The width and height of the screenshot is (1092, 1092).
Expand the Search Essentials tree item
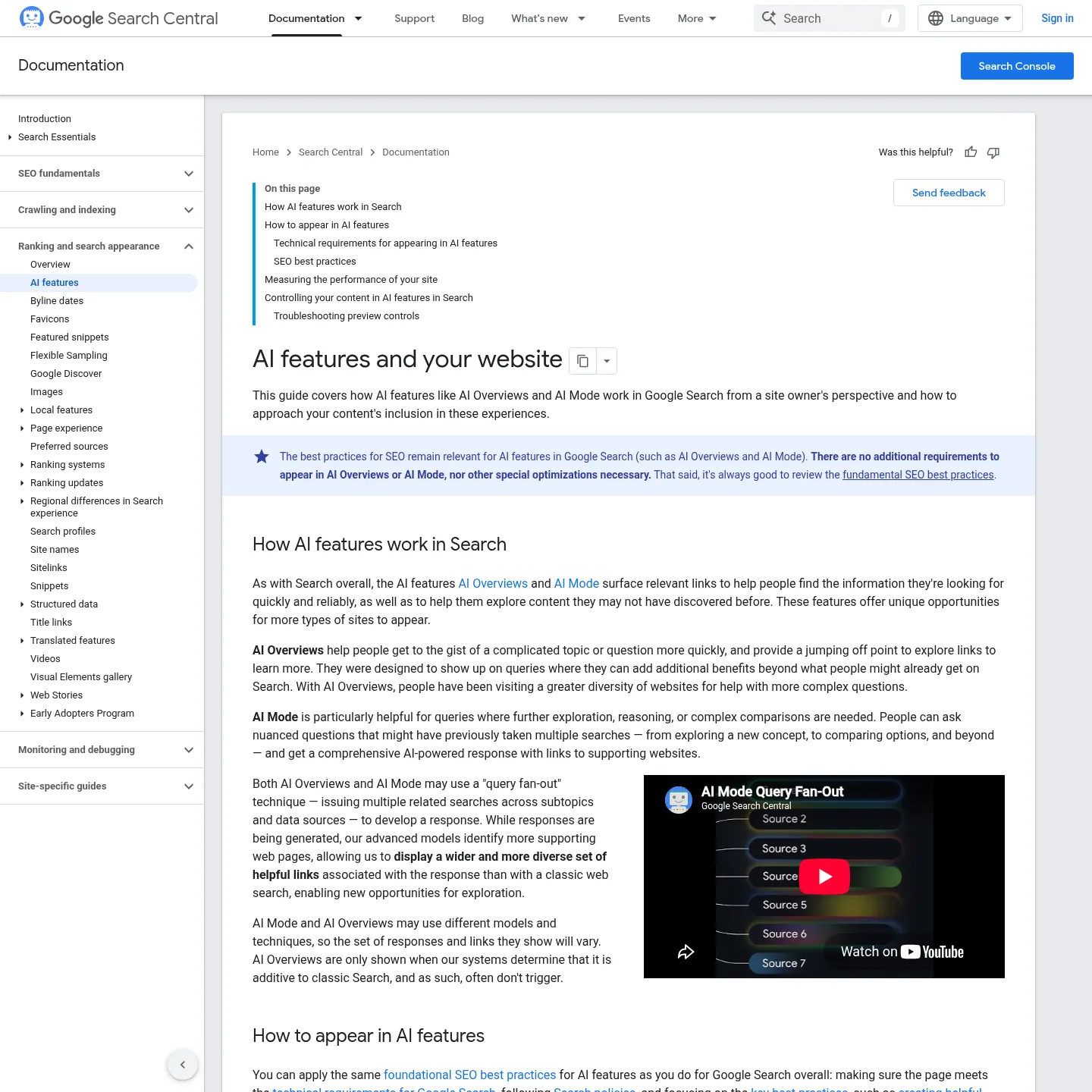click(10, 137)
